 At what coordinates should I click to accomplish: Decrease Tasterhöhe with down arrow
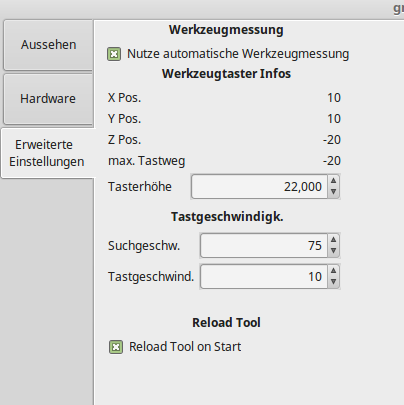coord(333,192)
